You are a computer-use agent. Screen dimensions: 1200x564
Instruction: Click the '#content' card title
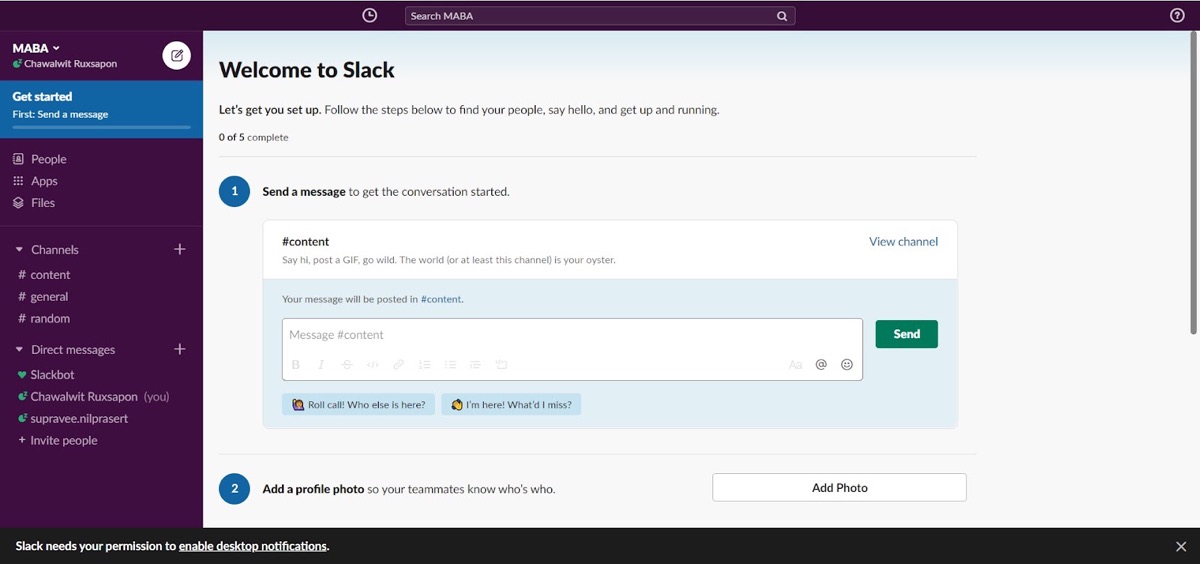[305, 242]
